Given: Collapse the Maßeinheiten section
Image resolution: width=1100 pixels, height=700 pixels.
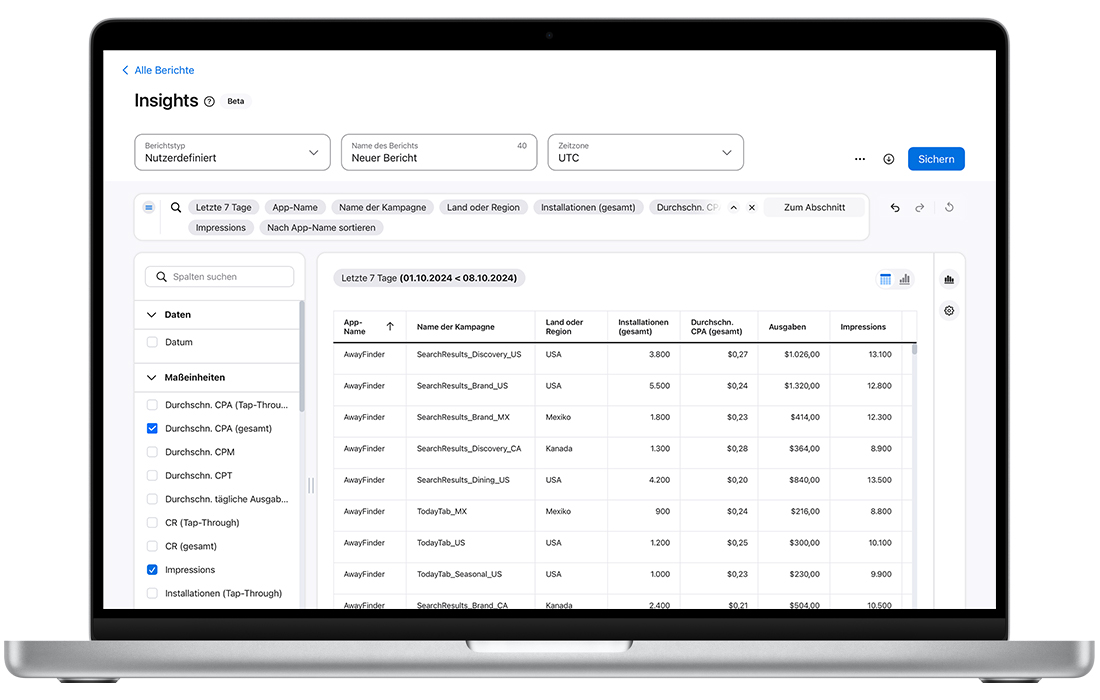Looking at the screenshot, I should coord(152,378).
